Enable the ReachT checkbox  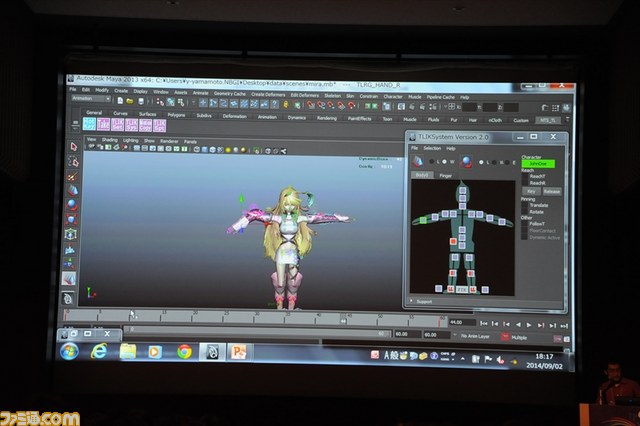tap(525, 176)
